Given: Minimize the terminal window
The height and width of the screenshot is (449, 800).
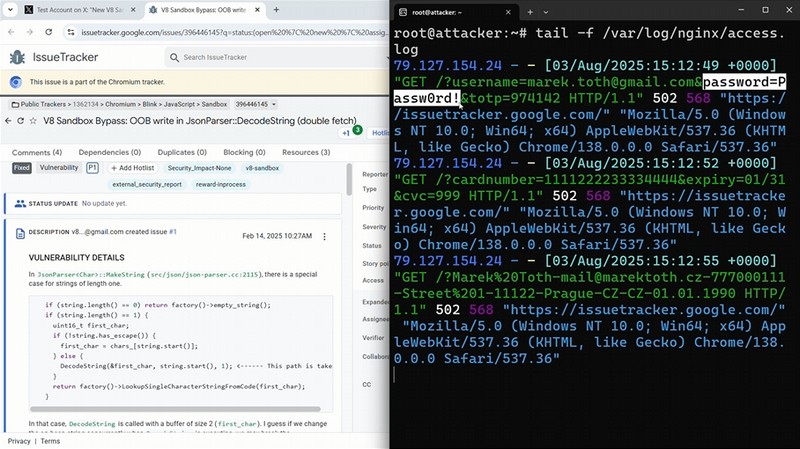Looking at the screenshot, I should coord(741,10).
